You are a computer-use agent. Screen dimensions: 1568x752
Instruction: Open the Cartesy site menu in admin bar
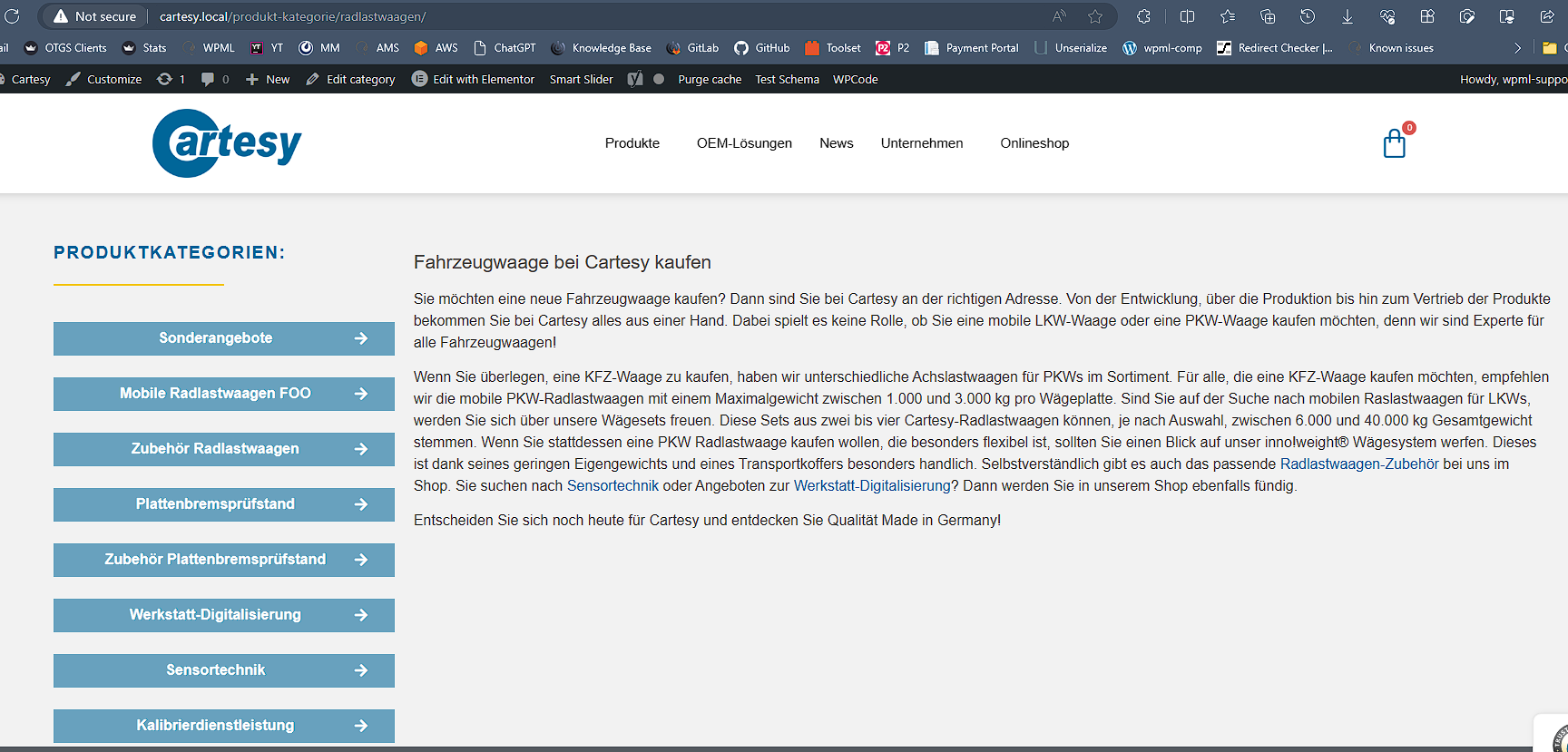(26, 79)
